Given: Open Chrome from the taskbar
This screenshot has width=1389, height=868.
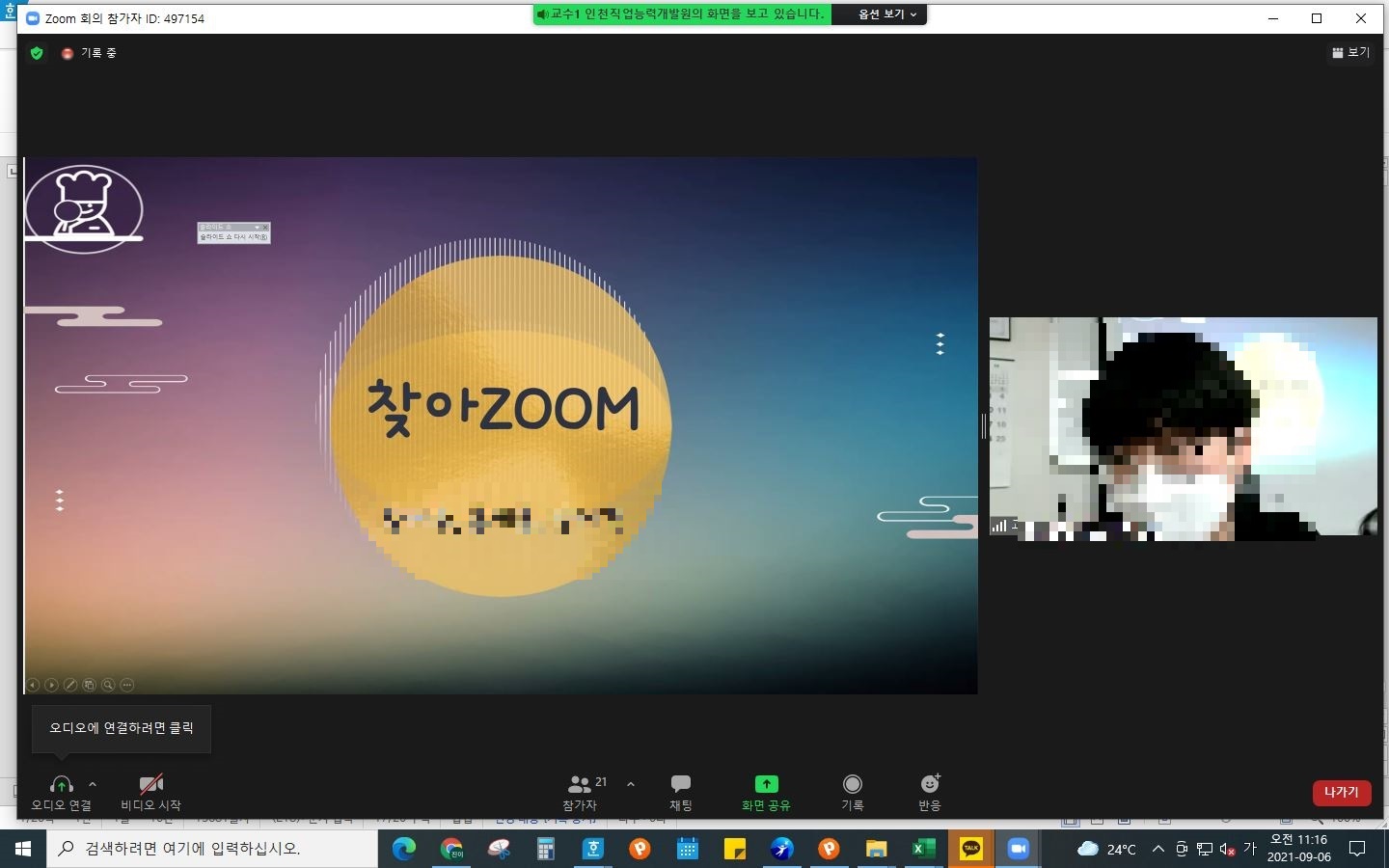Looking at the screenshot, I should (451, 849).
